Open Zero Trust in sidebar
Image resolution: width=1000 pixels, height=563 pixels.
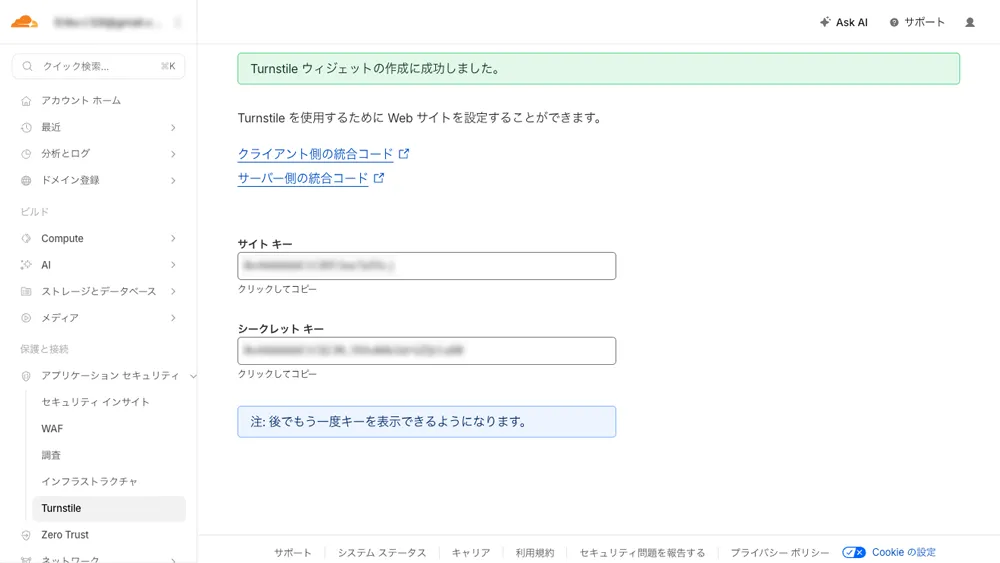coord(65,535)
